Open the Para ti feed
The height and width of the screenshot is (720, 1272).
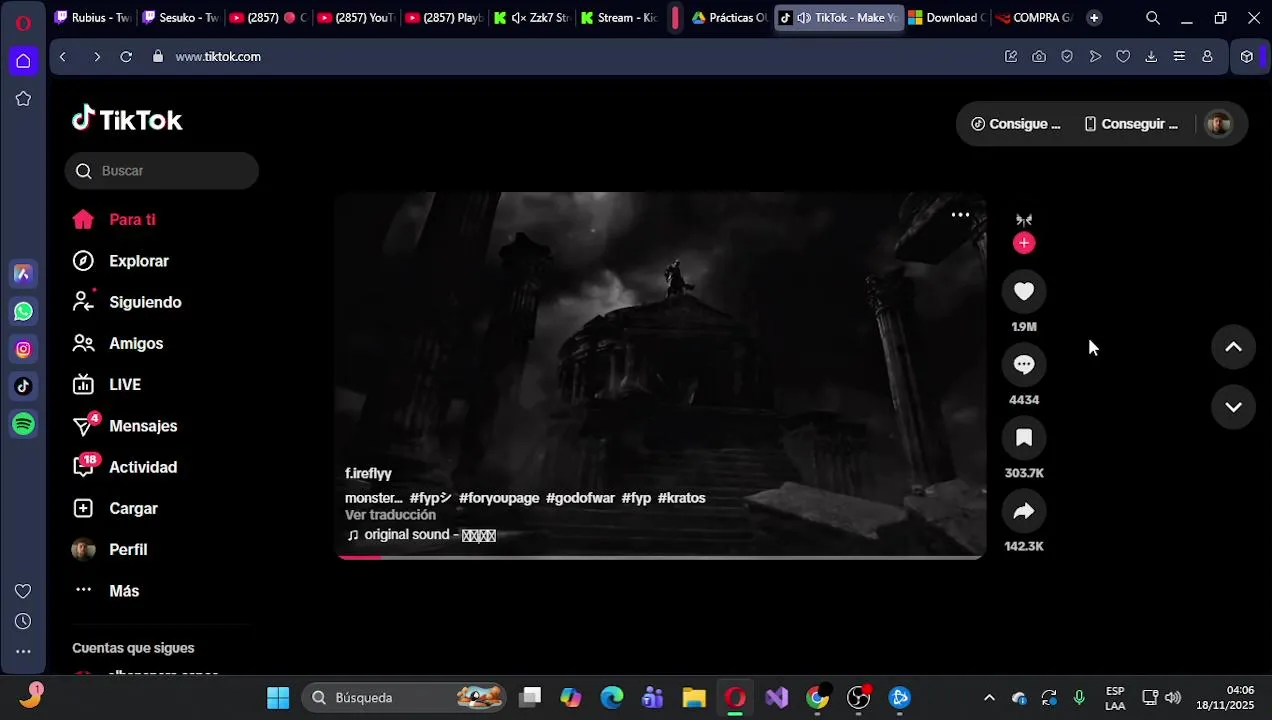[x=132, y=220]
